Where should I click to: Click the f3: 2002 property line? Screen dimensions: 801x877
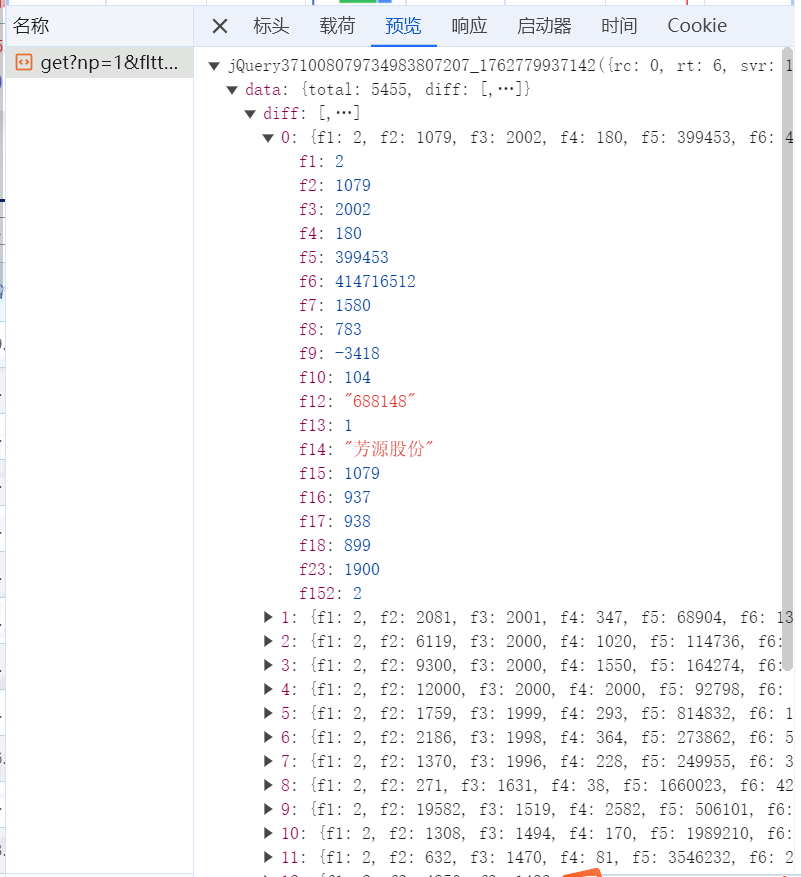point(334,210)
